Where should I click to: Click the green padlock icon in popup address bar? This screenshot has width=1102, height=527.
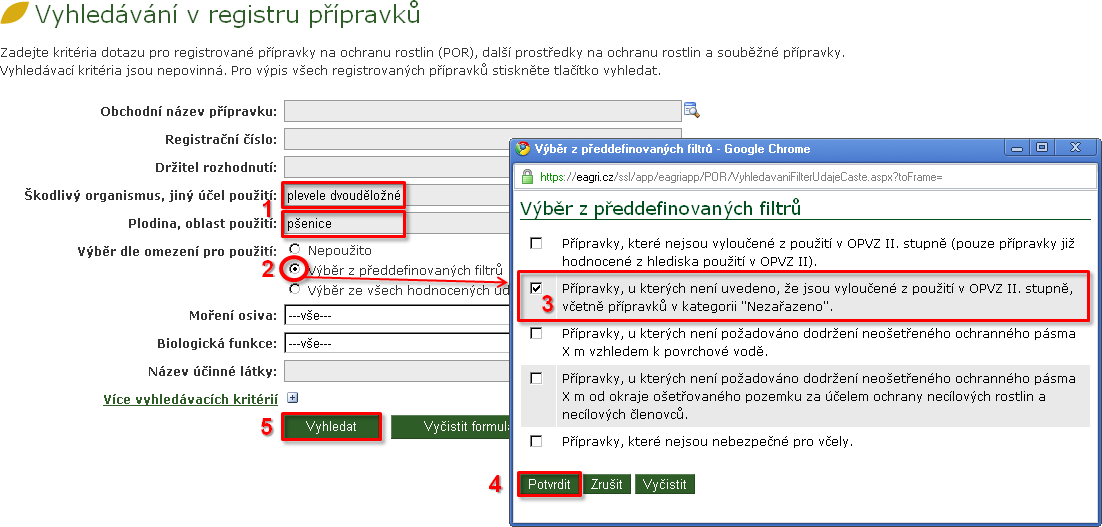tap(527, 176)
